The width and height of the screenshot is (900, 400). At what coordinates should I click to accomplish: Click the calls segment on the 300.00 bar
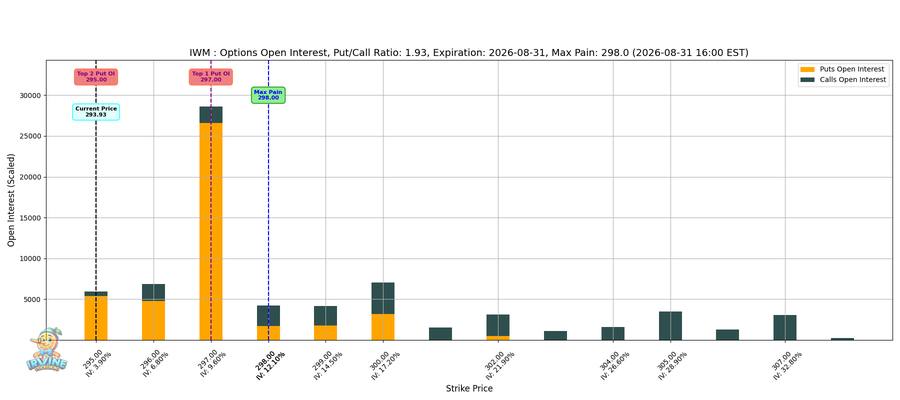click(x=383, y=298)
